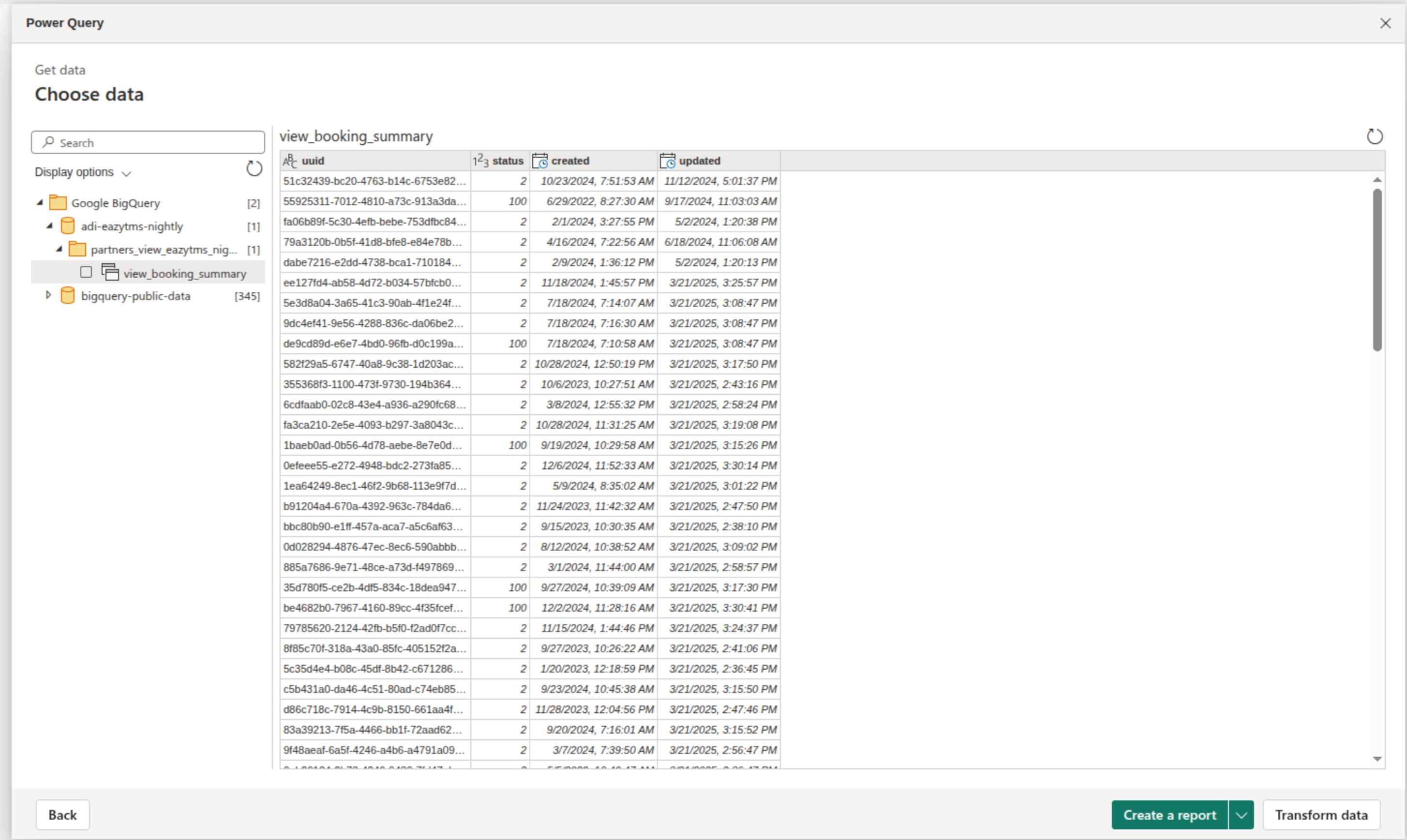Click uuid cell bbc80b90-e1ff-457a-aca7-a5c6af63...
1407x840 pixels.
(375, 527)
